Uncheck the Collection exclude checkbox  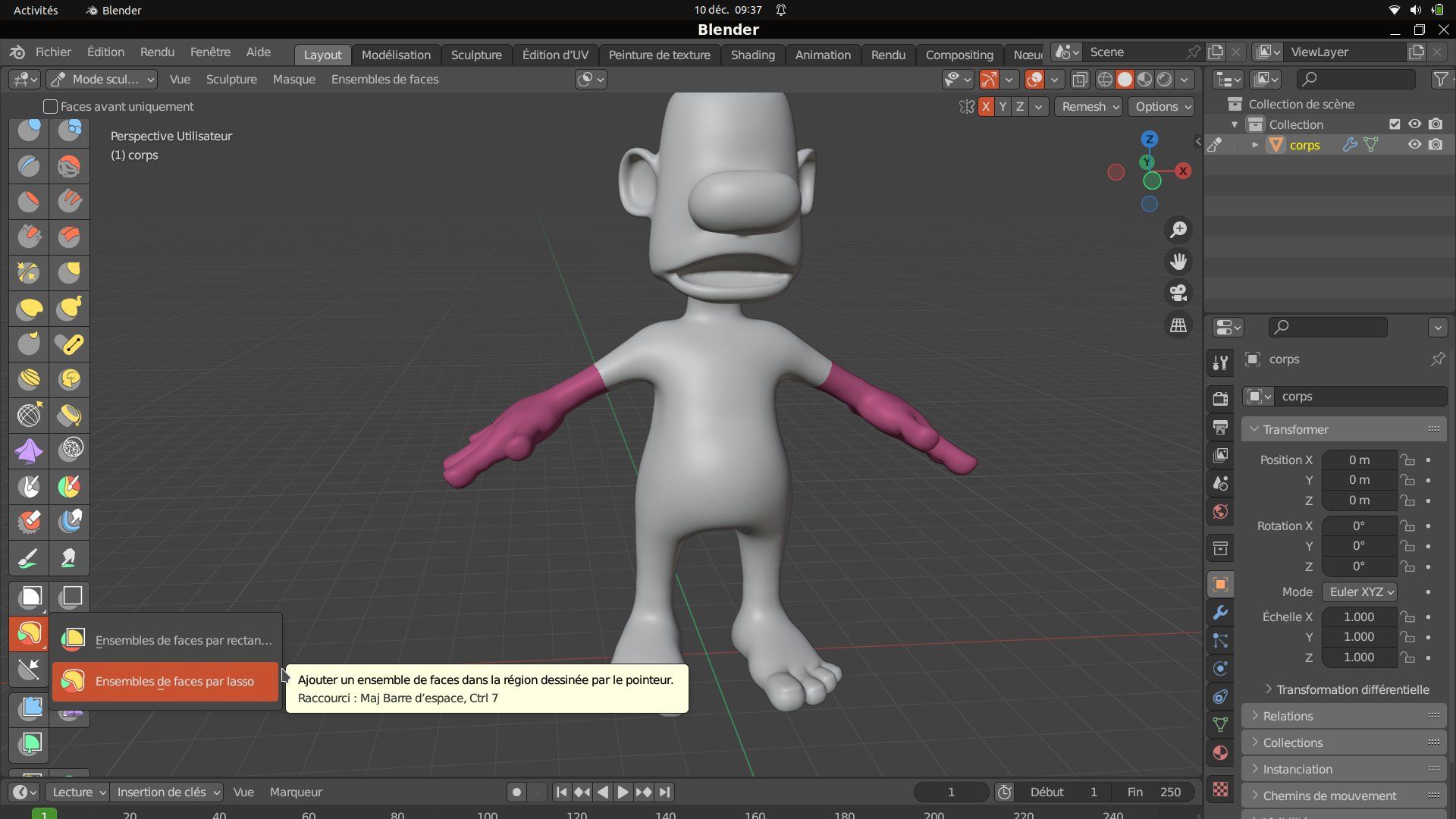1394,124
